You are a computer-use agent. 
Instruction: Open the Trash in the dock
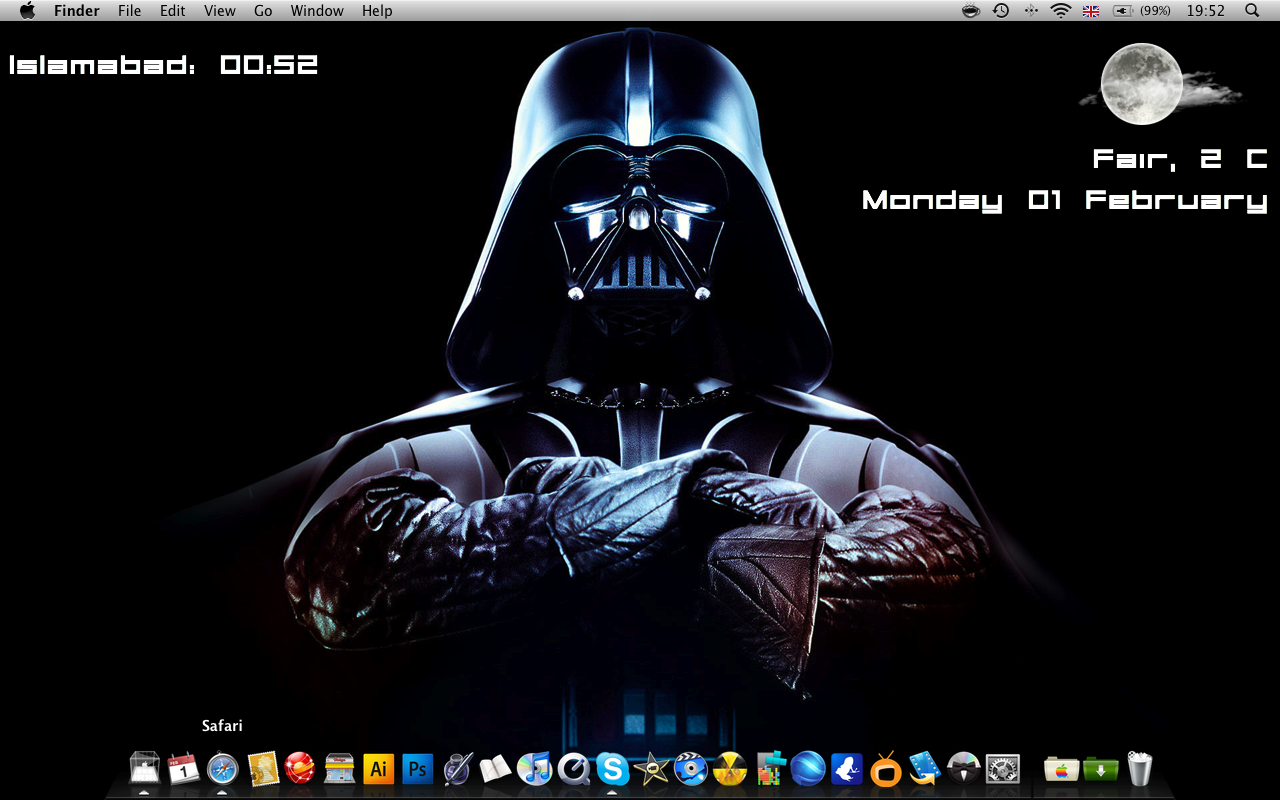point(1139,768)
